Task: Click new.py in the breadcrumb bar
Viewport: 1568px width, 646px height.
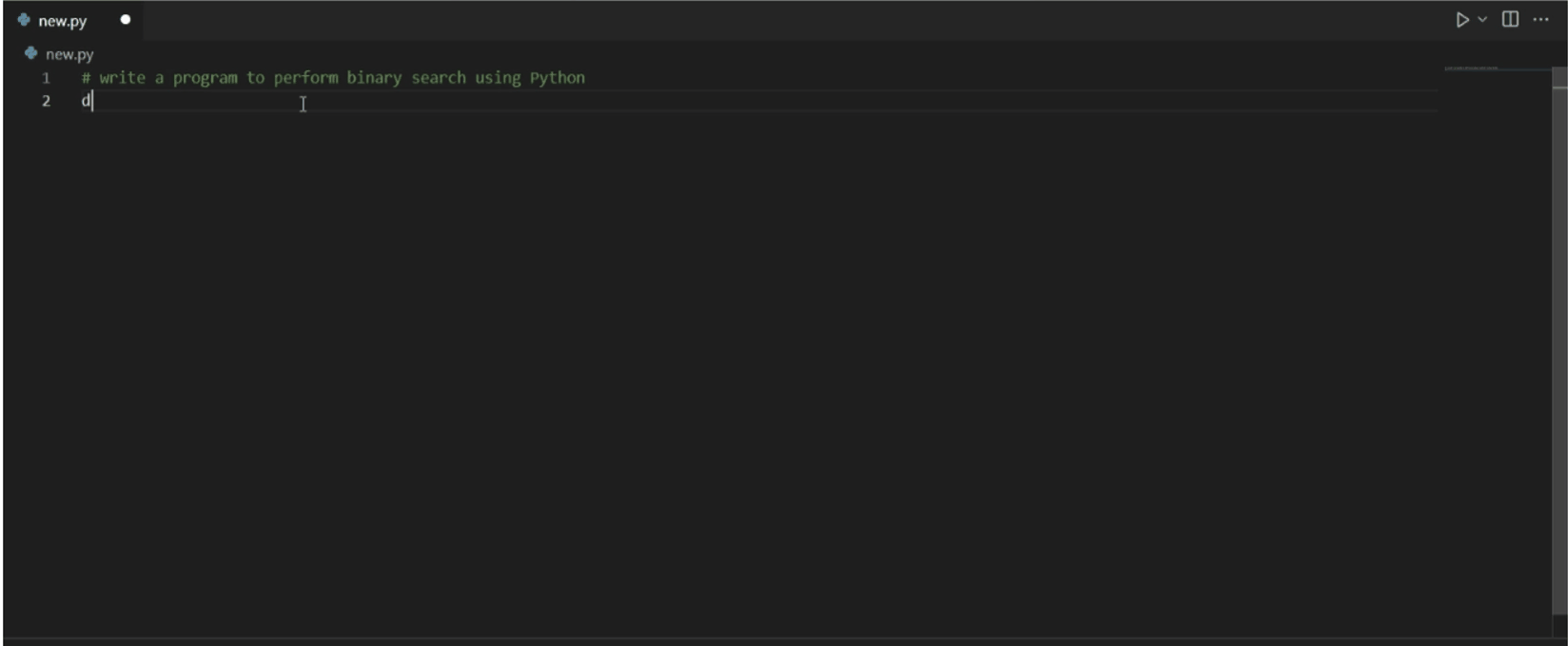Action: point(69,54)
